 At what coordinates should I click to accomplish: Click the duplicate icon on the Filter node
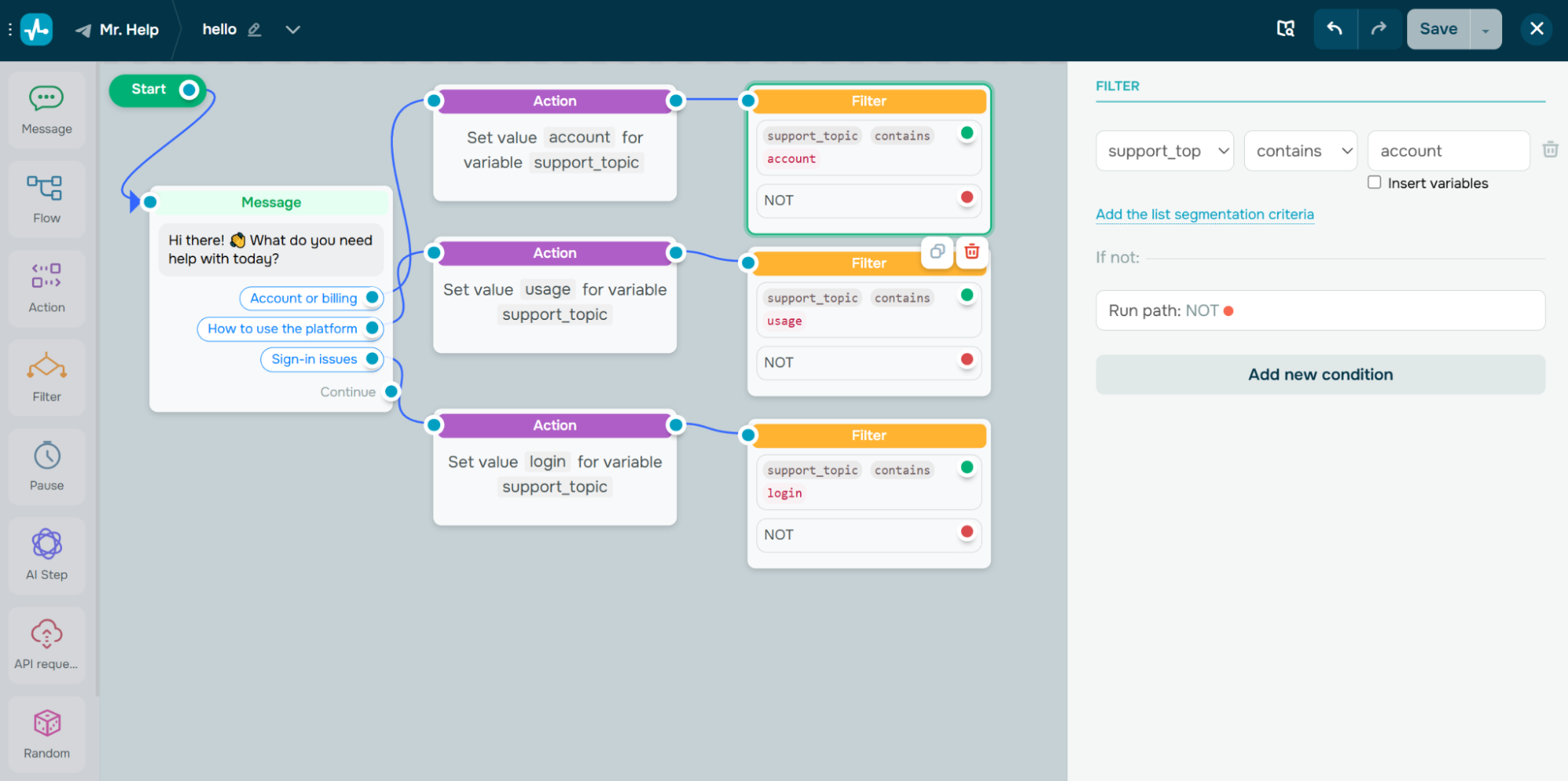(x=937, y=252)
